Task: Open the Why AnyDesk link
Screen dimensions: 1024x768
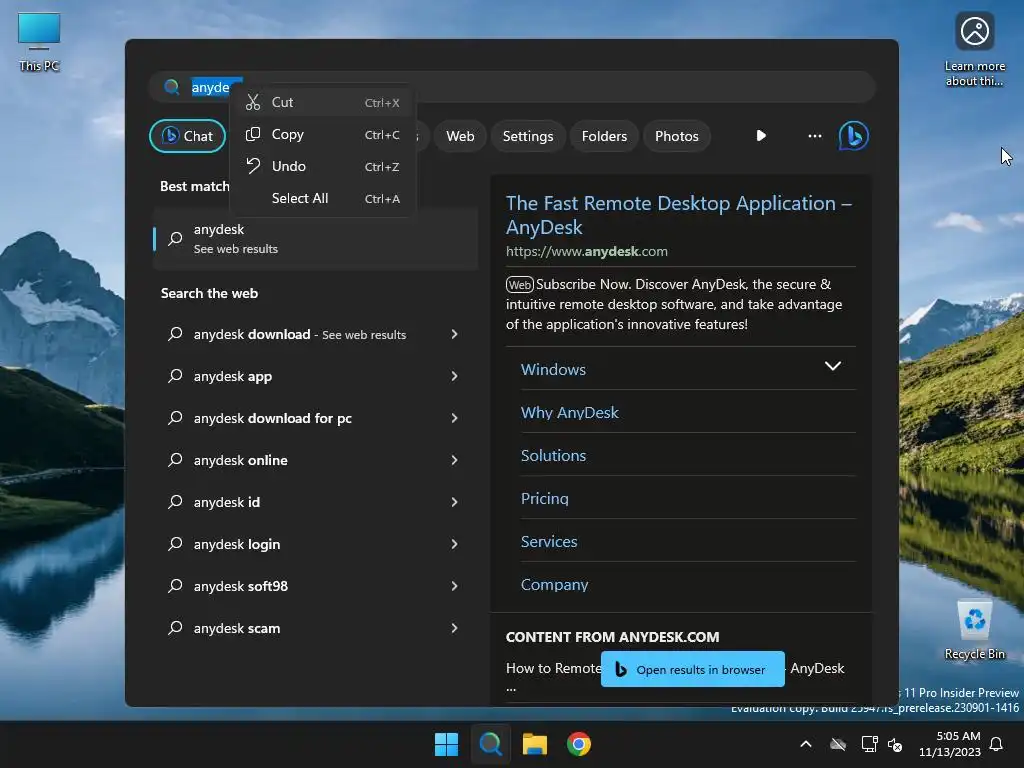Action: (569, 413)
